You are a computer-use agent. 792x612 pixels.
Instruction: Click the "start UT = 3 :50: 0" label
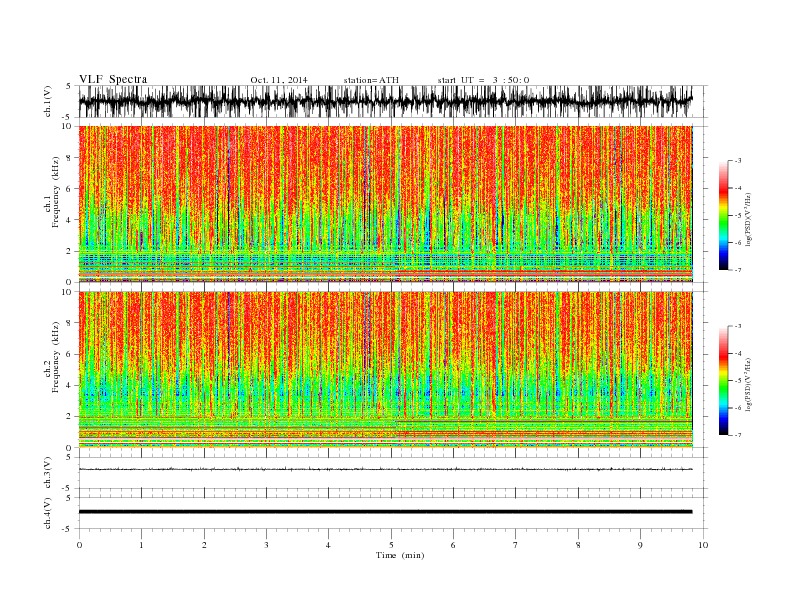pyautogui.click(x=483, y=80)
